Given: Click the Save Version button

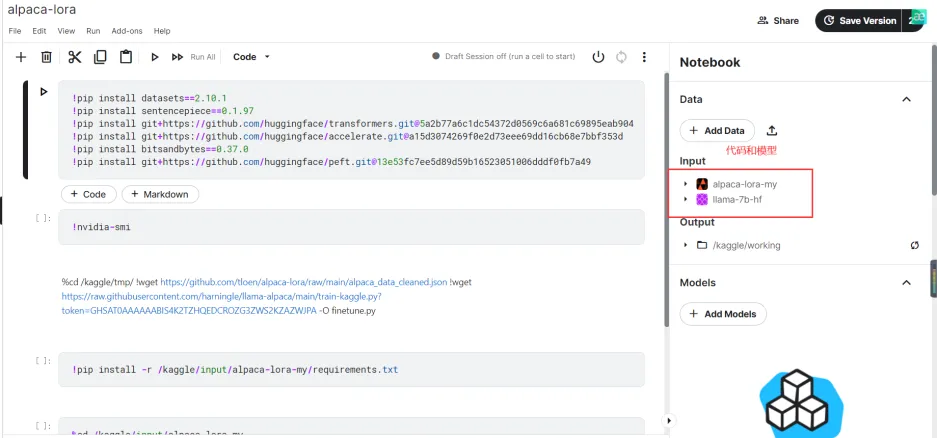Looking at the screenshot, I should point(860,20).
